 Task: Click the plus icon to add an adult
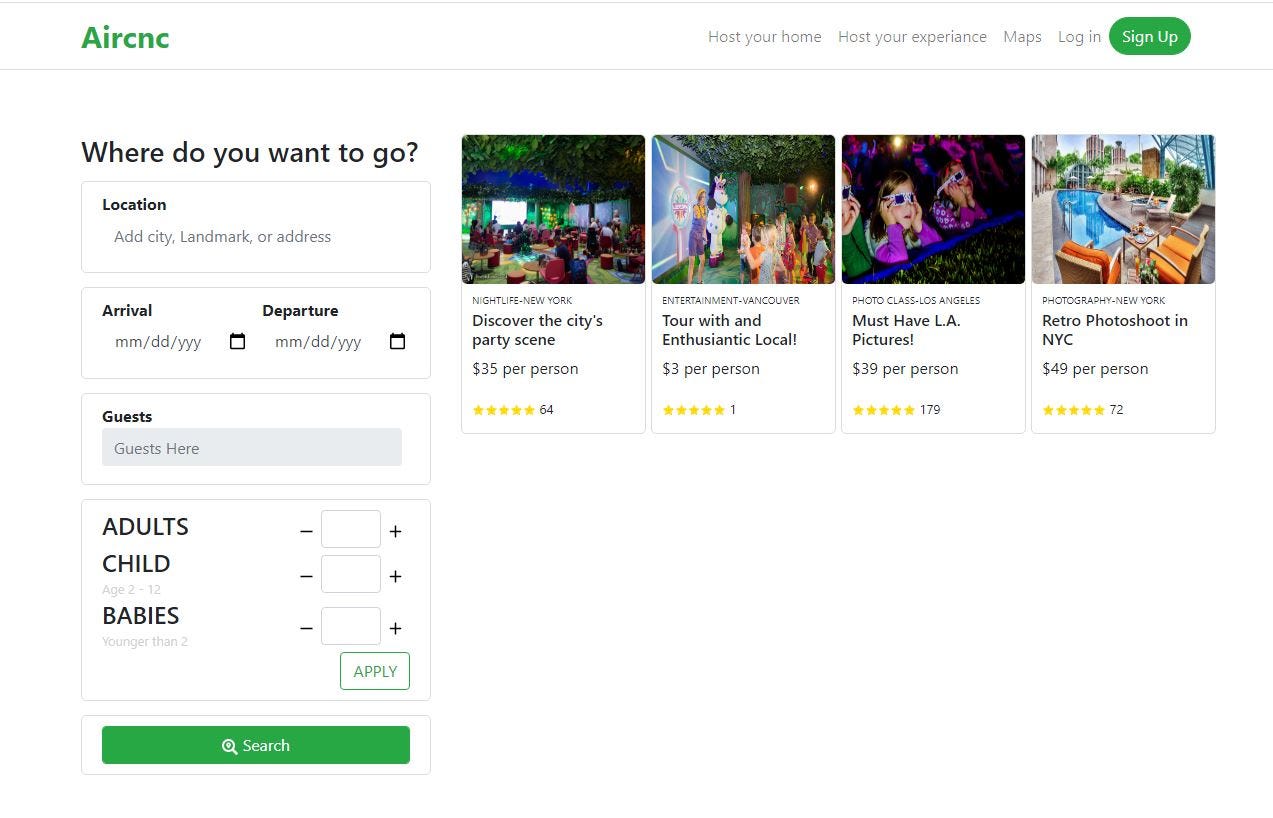(395, 531)
